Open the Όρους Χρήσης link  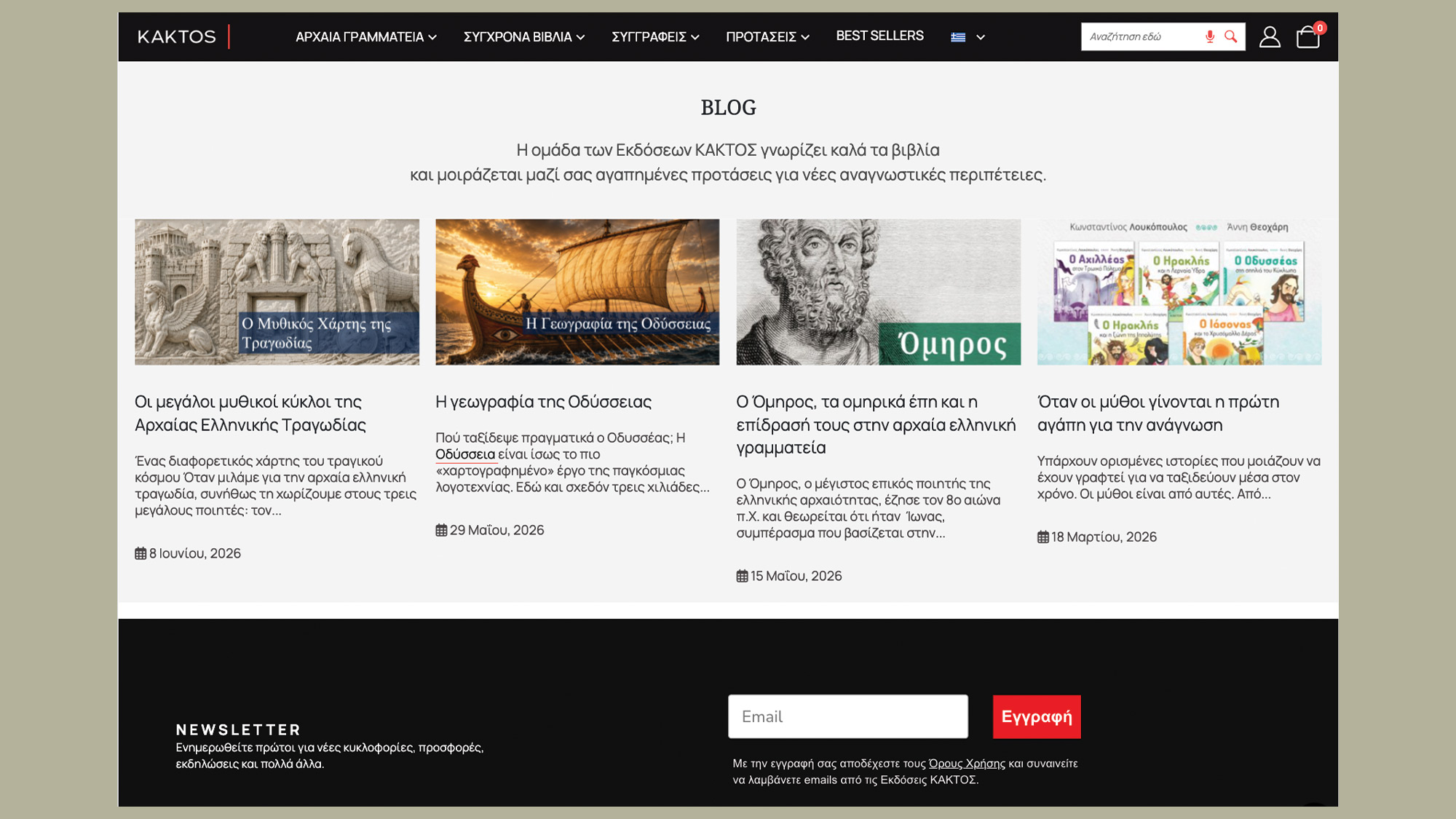967,764
